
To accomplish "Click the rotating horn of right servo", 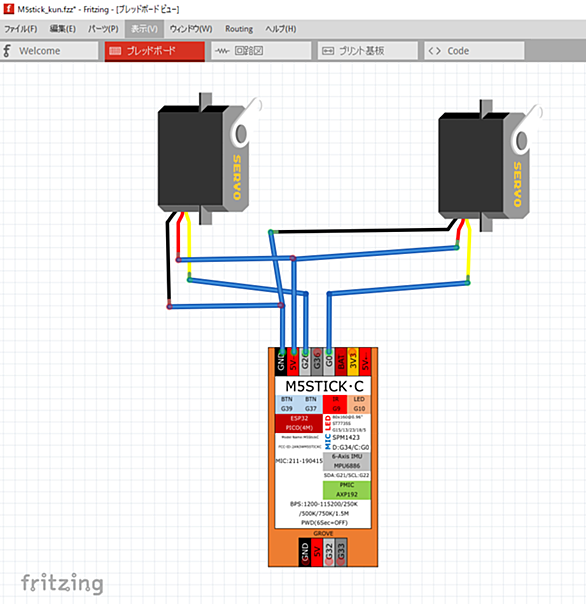I will tap(527, 129).
